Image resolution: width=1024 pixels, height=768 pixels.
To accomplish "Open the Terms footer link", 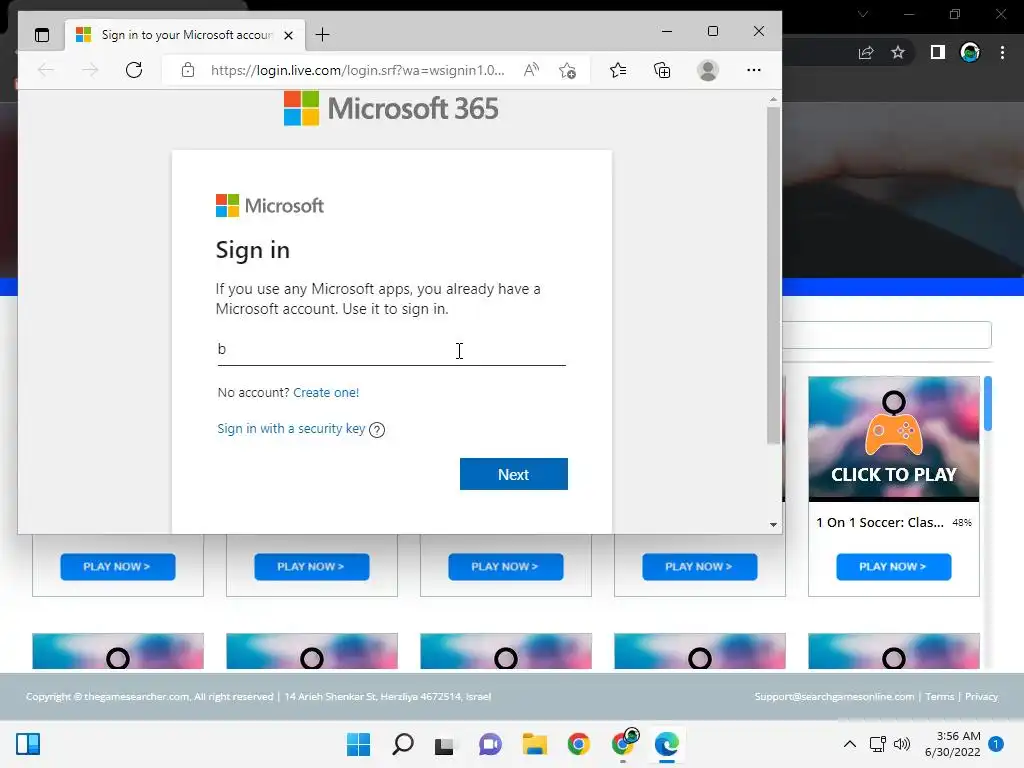I will 940,696.
